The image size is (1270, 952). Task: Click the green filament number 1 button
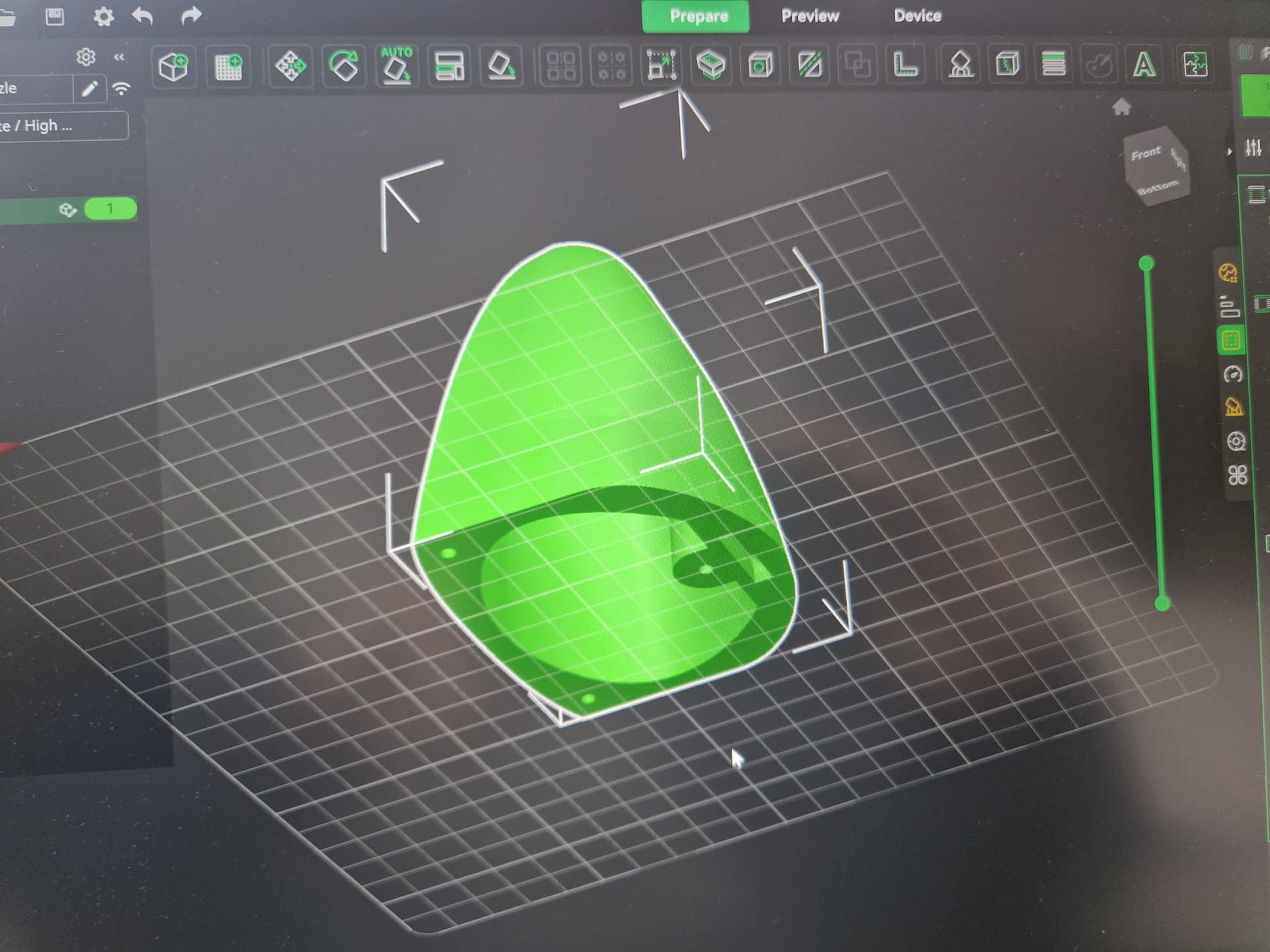click(110, 209)
